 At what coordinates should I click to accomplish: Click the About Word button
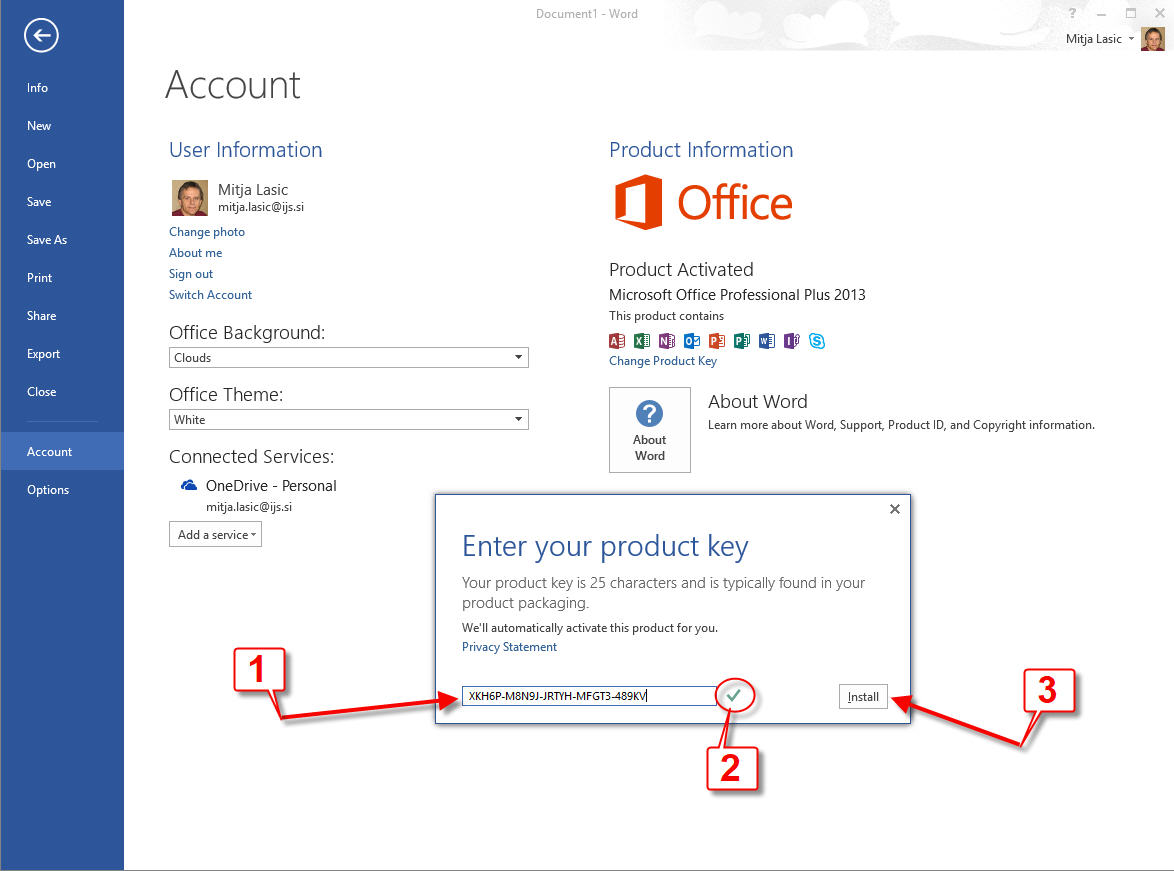(x=649, y=430)
